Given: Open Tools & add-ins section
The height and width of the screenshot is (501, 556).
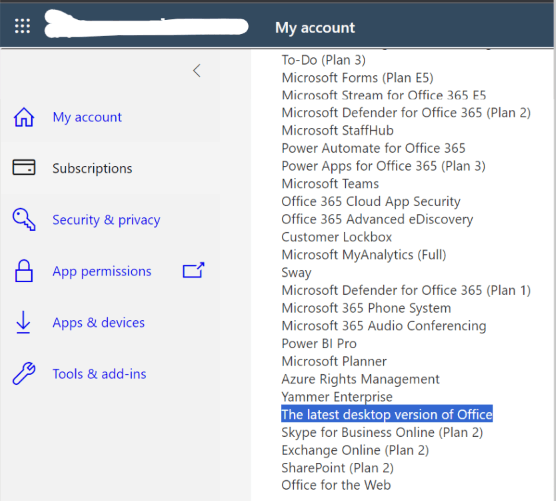Looking at the screenshot, I should pos(99,374).
